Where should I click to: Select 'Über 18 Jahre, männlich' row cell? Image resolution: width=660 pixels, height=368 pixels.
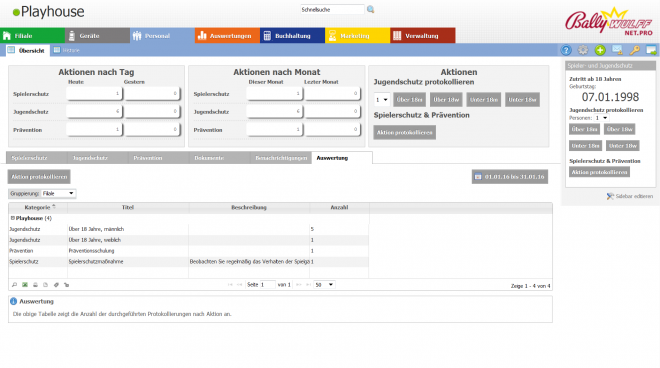[128, 229]
